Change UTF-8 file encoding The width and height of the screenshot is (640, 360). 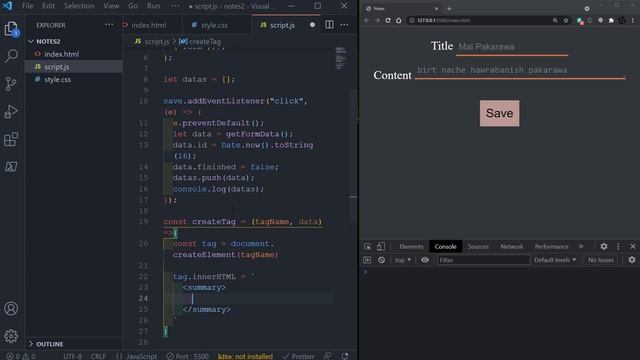click(73, 356)
